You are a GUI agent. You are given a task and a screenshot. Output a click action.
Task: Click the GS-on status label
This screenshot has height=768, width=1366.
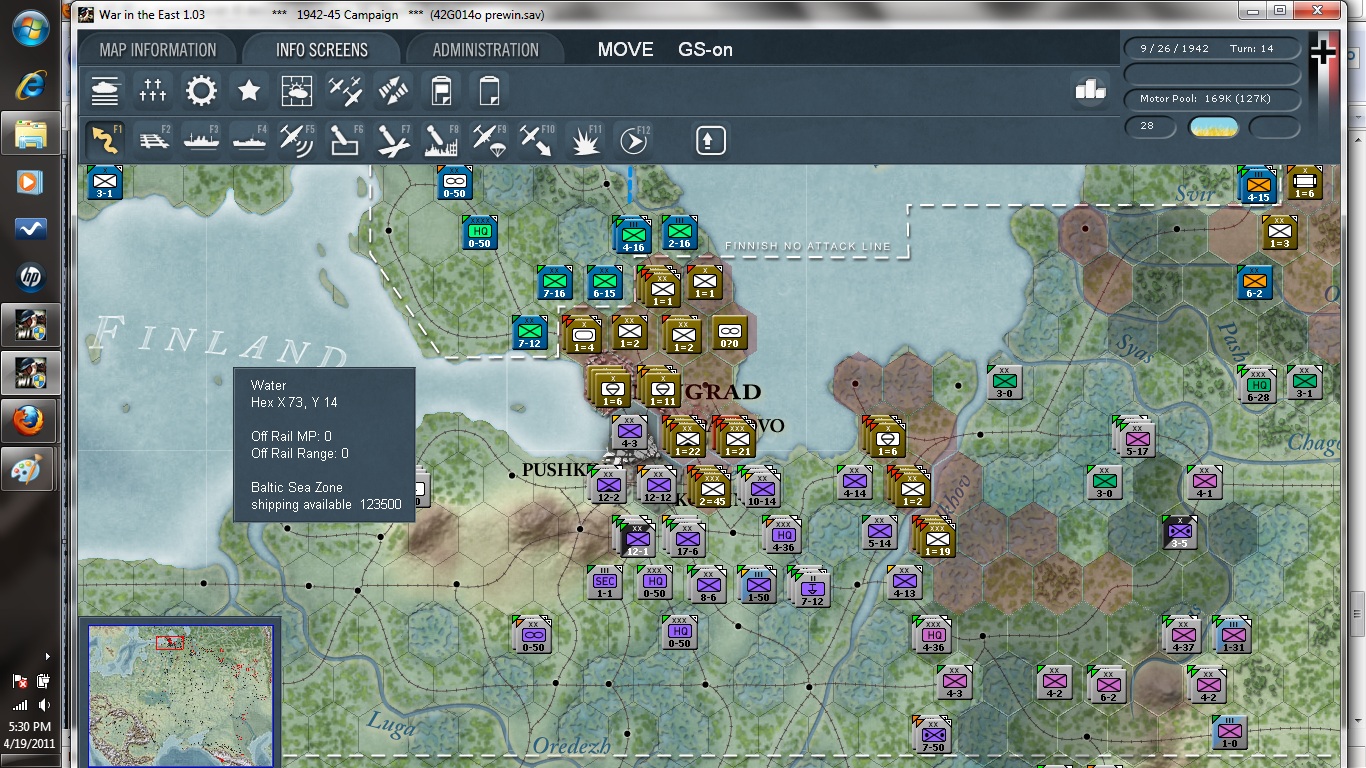705,50
